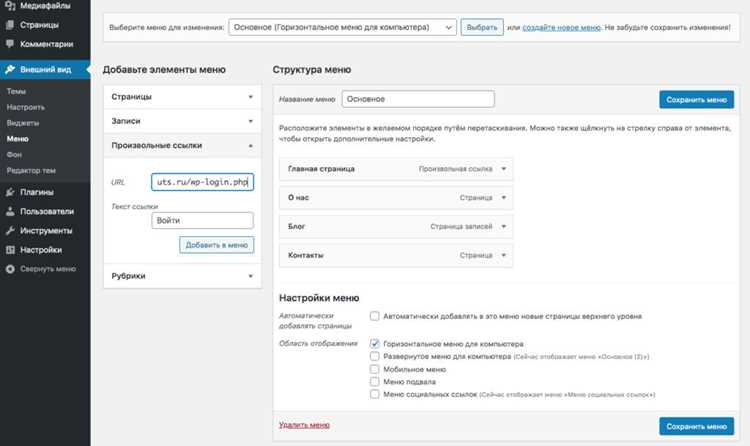Open Виджеты in Appearance submenu
This screenshot has height=446, width=750.
tap(23, 123)
